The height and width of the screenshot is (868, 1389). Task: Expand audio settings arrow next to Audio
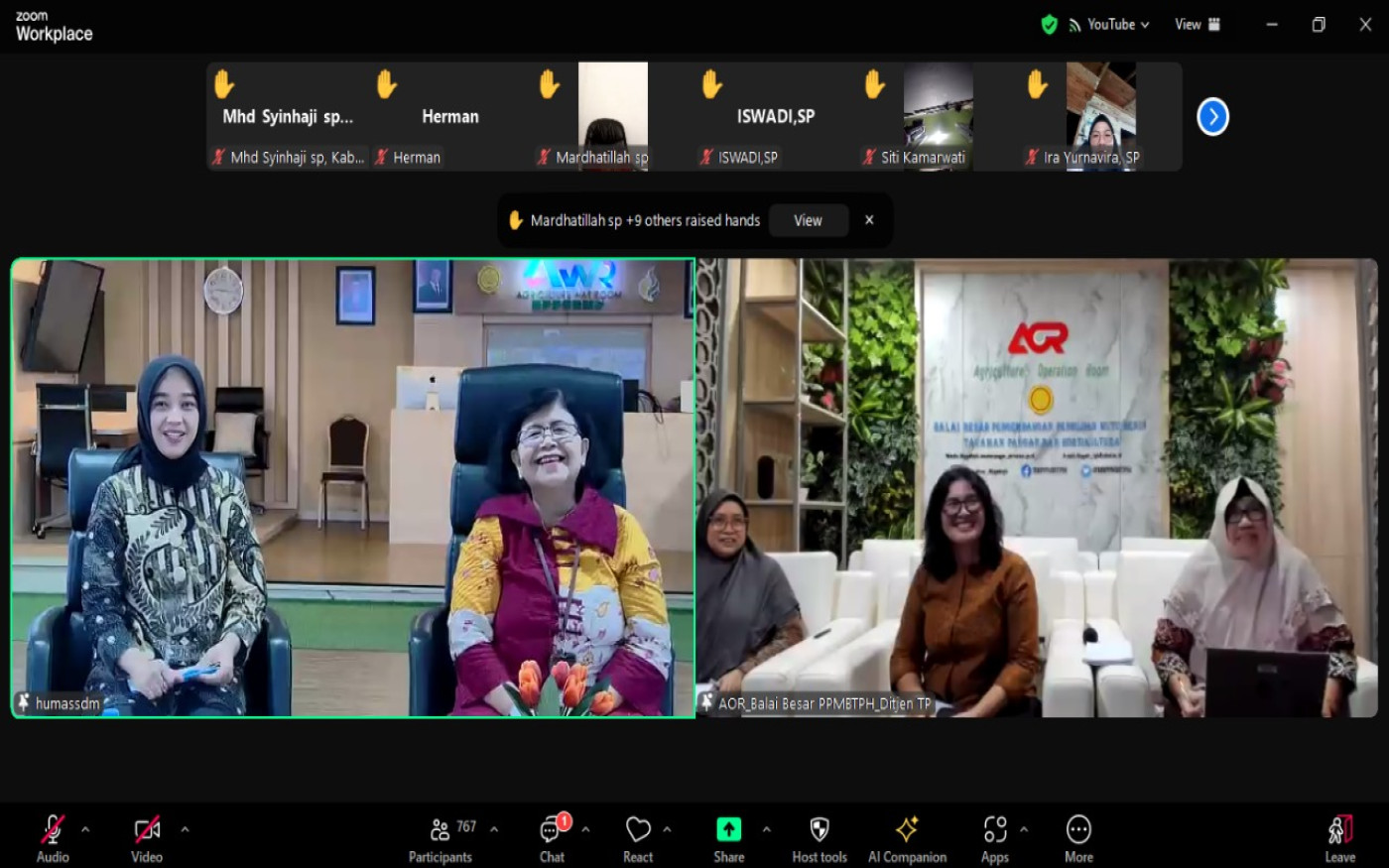click(85, 829)
